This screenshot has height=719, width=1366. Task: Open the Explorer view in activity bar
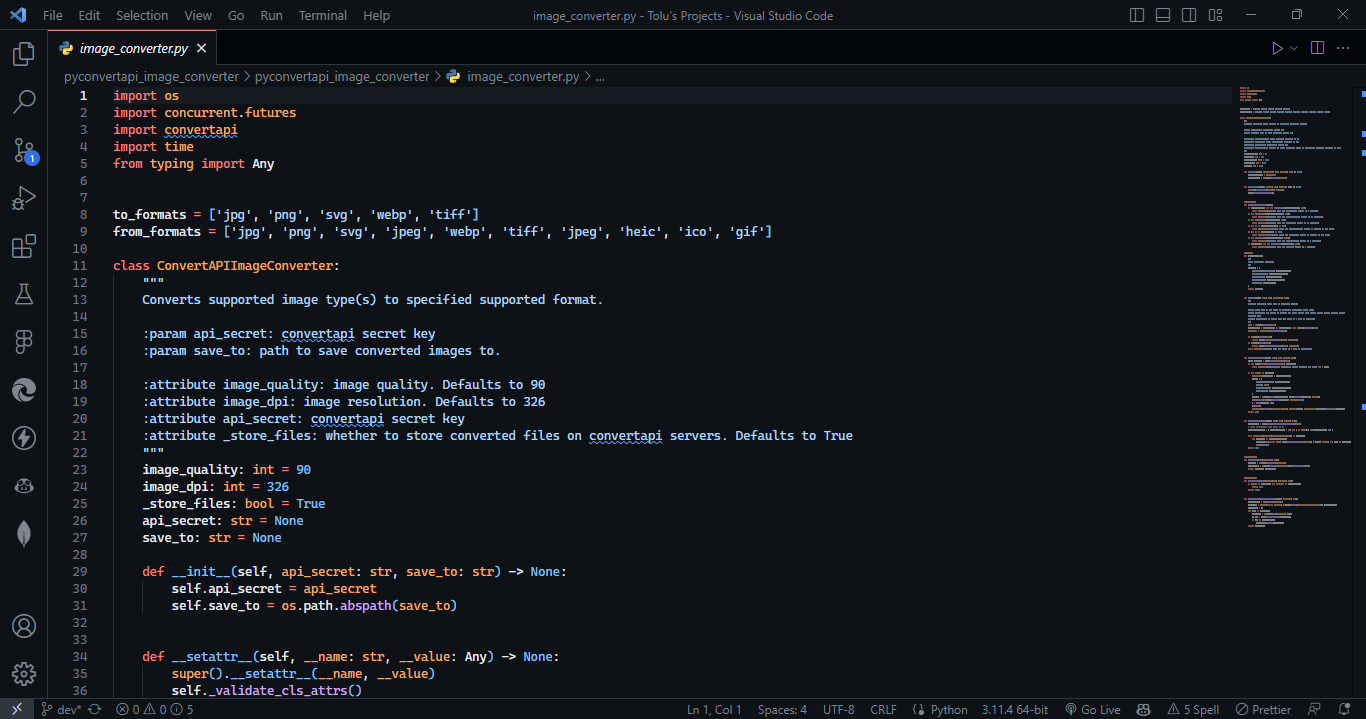23,53
